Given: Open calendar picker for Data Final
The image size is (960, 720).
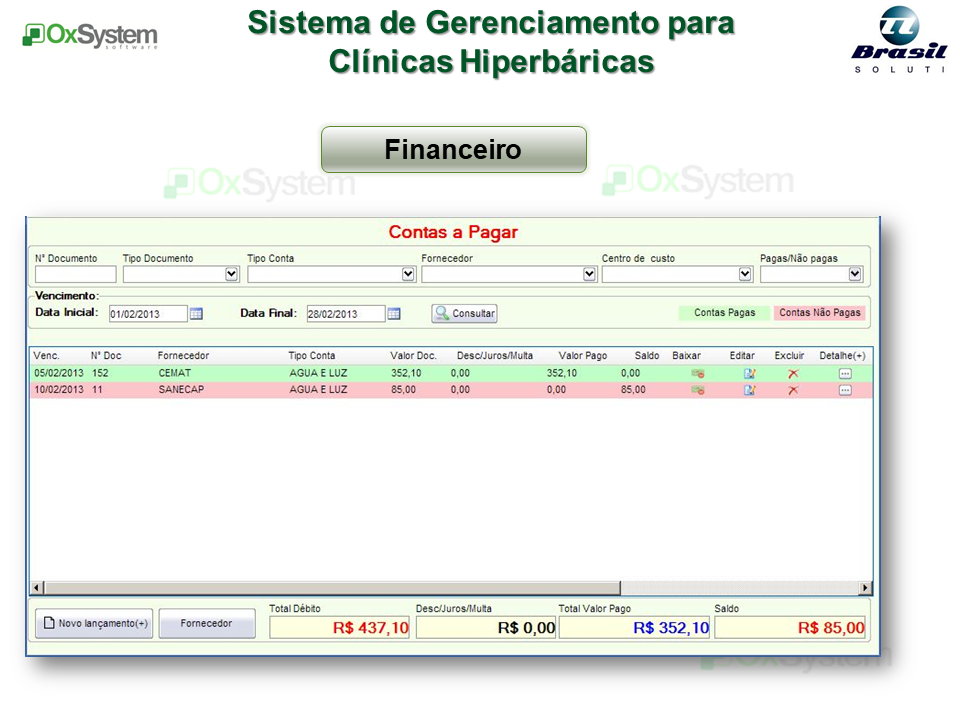Looking at the screenshot, I should pyautogui.click(x=394, y=314).
